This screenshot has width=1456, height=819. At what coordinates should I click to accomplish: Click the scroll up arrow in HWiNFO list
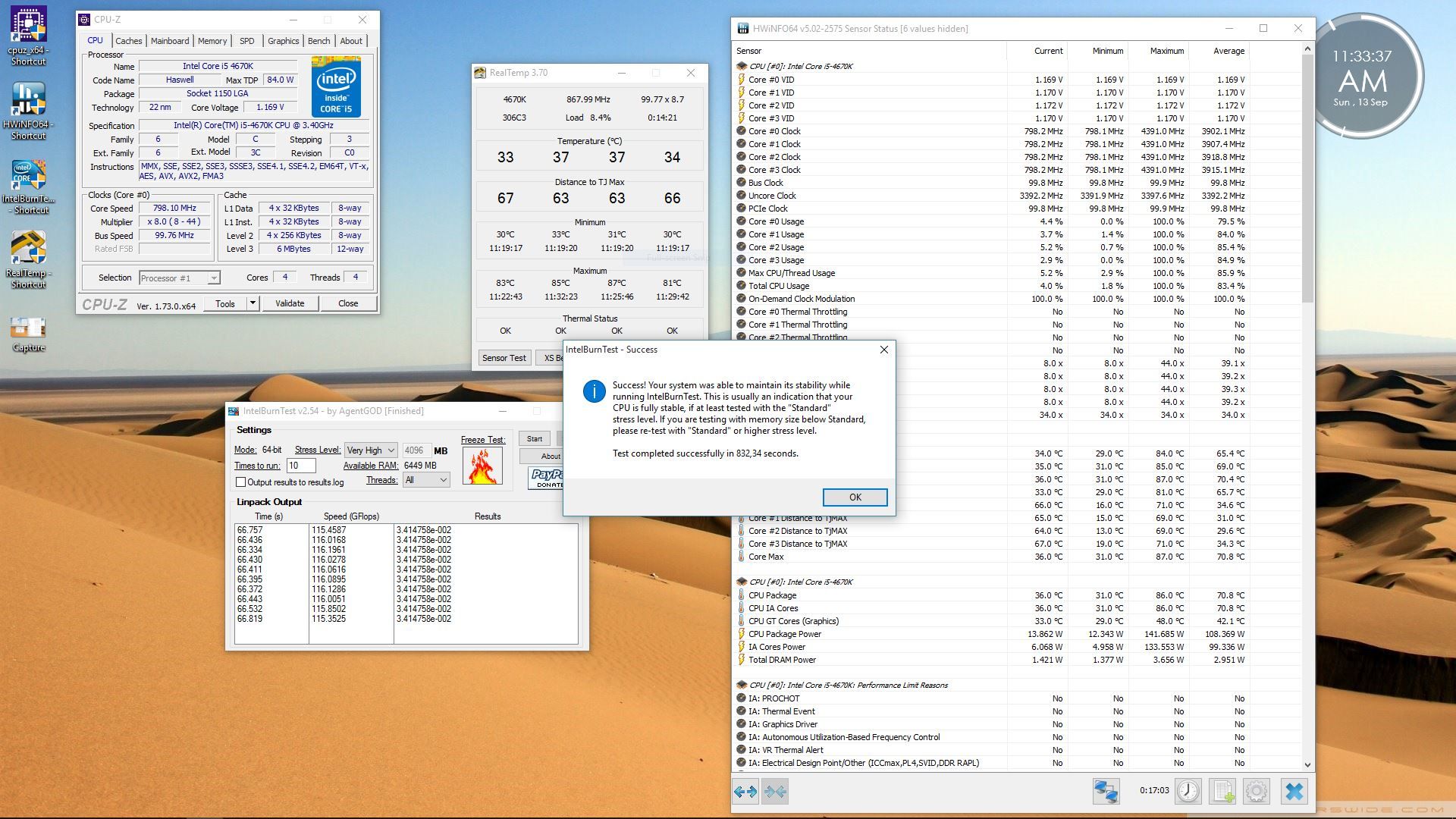(x=1307, y=49)
